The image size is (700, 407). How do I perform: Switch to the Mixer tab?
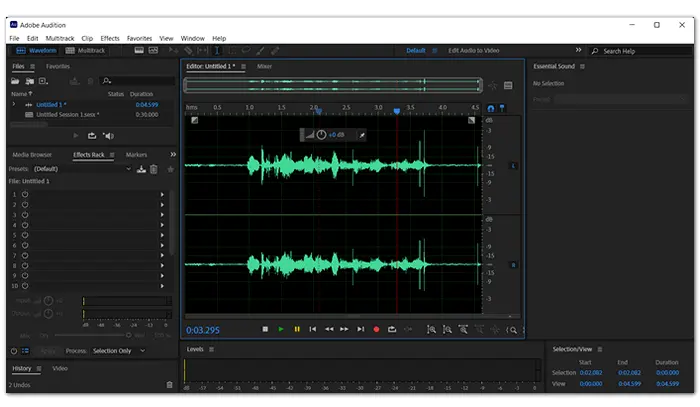click(264, 66)
